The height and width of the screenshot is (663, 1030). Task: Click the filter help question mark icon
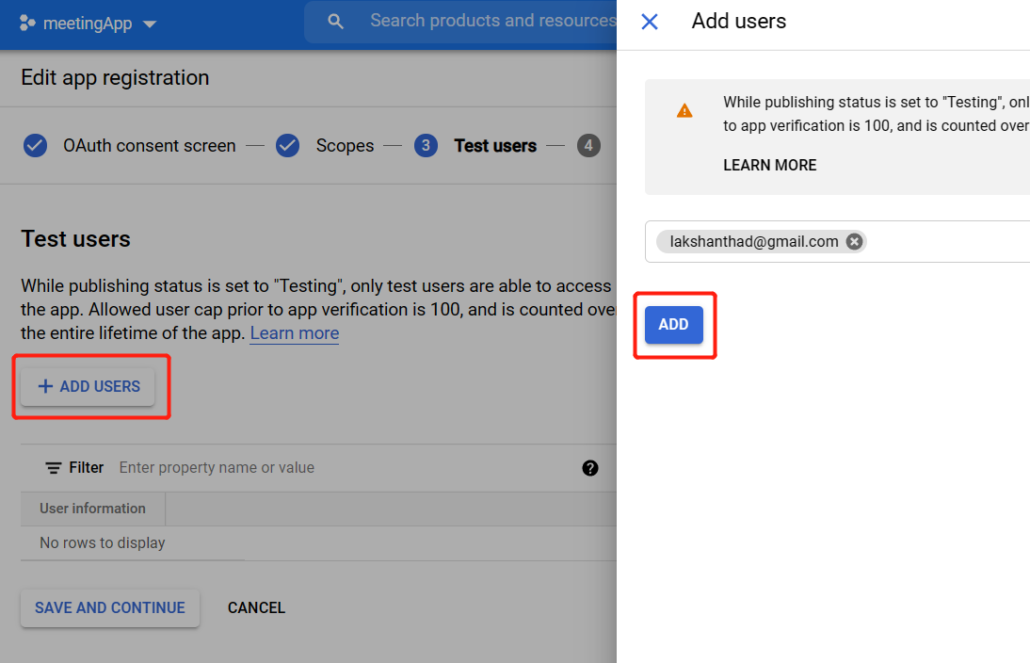click(590, 468)
